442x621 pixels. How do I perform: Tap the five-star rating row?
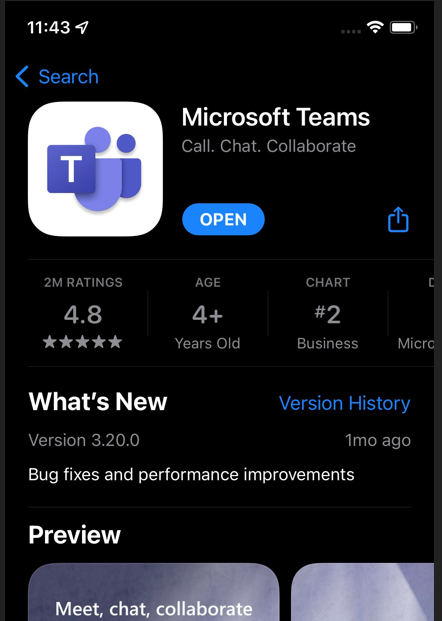point(82,341)
